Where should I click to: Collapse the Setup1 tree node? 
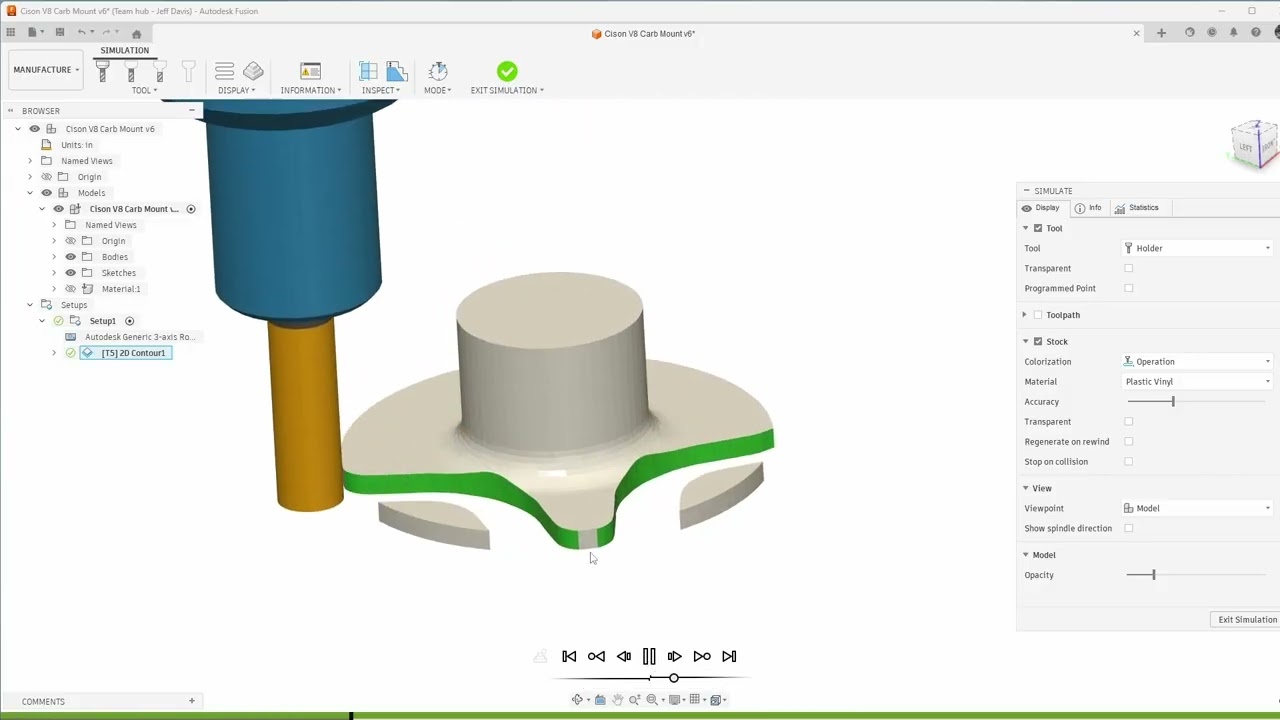coord(42,321)
